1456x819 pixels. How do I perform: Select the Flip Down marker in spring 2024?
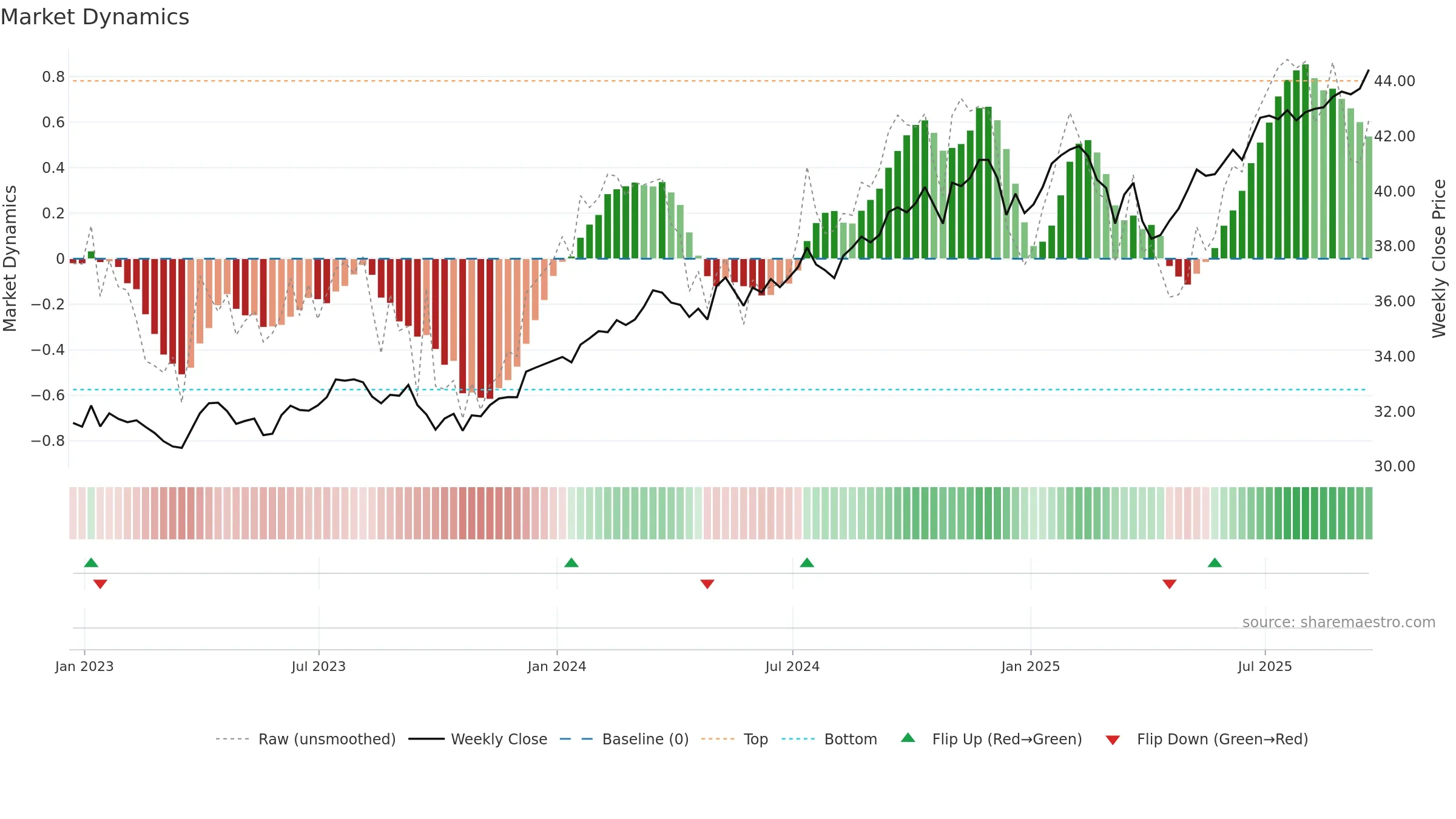click(x=707, y=584)
